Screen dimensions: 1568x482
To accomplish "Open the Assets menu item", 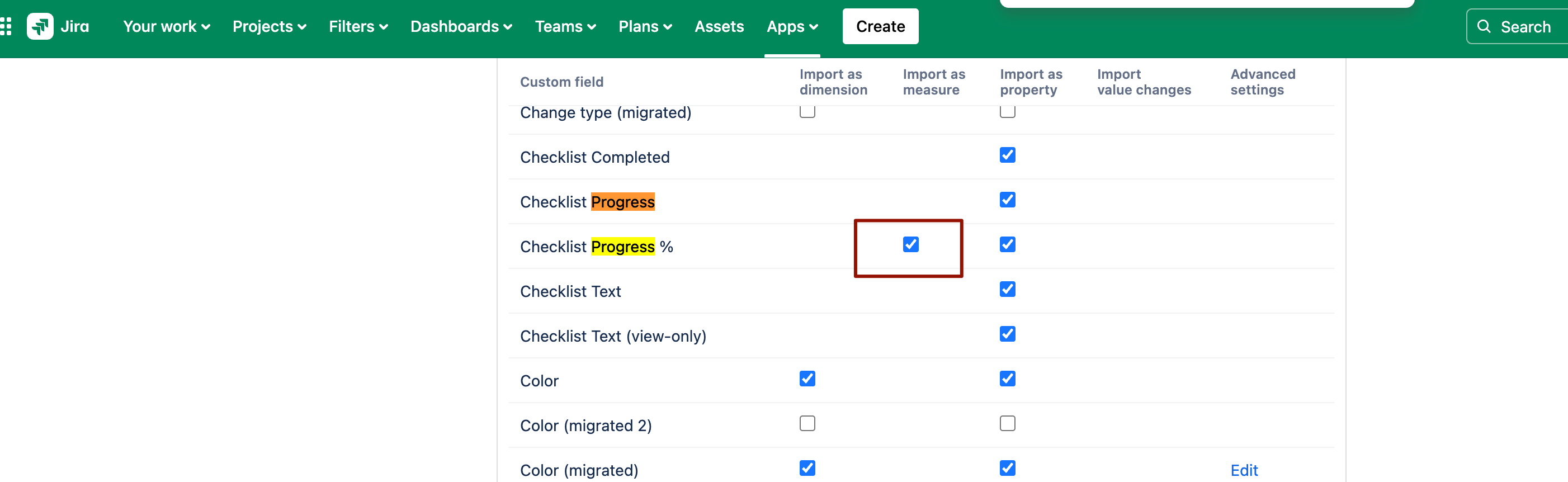I will (719, 26).
